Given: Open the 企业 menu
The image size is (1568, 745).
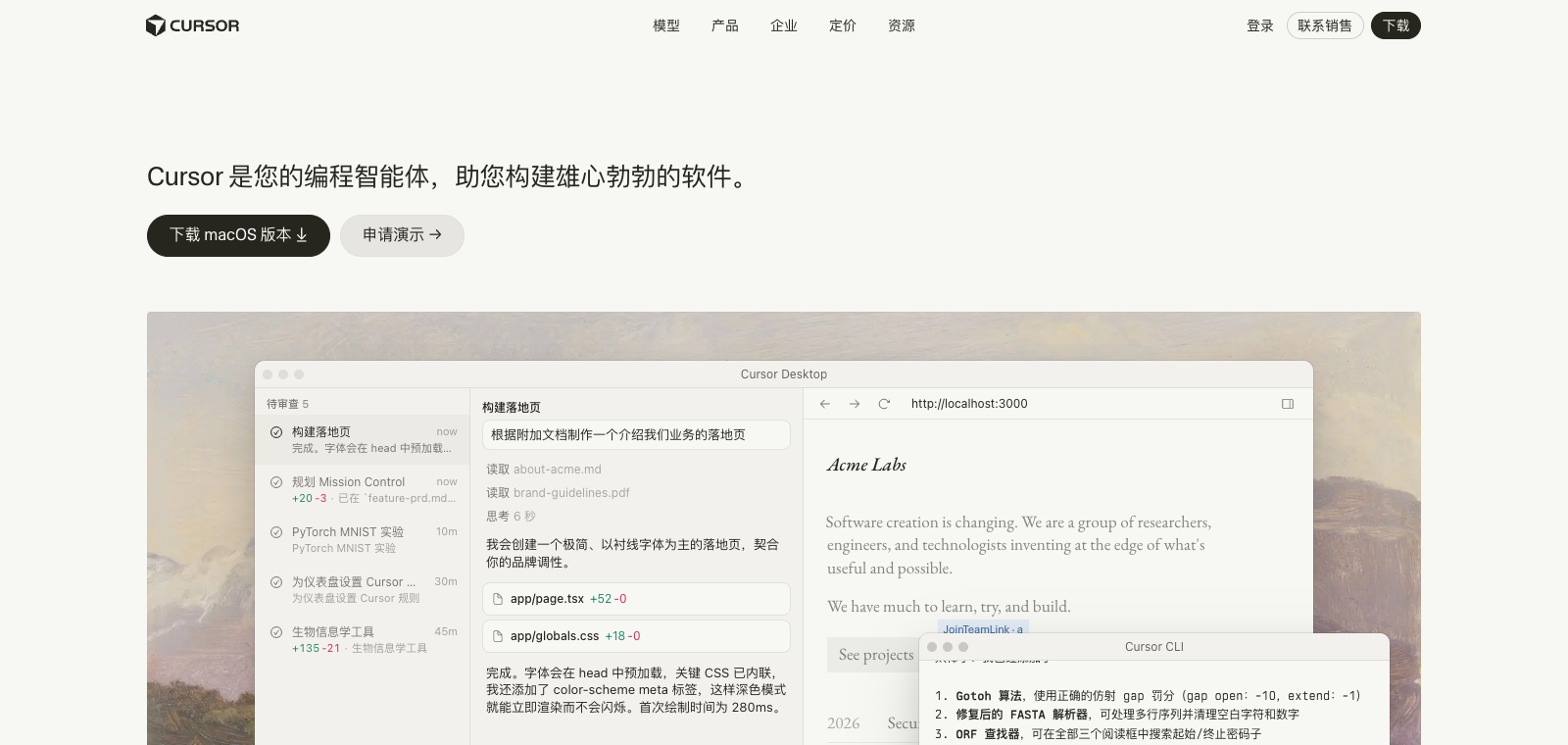Looking at the screenshot, I should [784, 25].
